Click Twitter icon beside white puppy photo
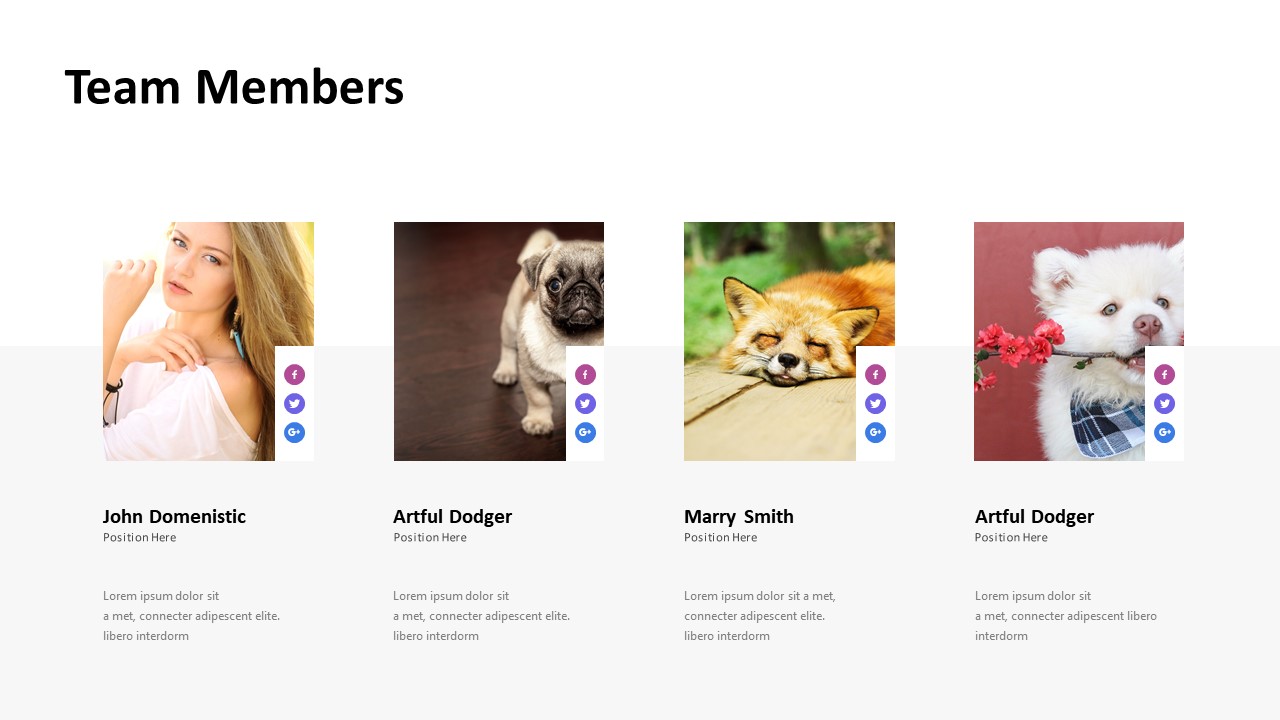Viewport: 1280px width, 720px height. (1164, 404)
